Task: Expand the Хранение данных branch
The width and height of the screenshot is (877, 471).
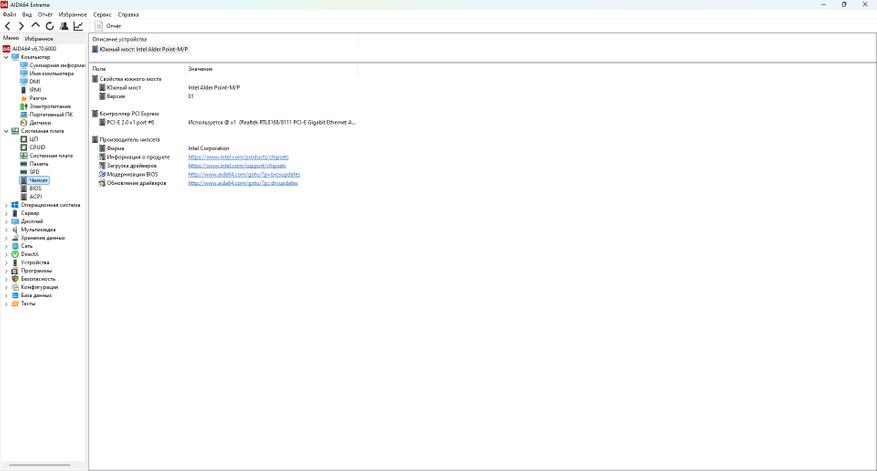Action: tap(6, 238)
